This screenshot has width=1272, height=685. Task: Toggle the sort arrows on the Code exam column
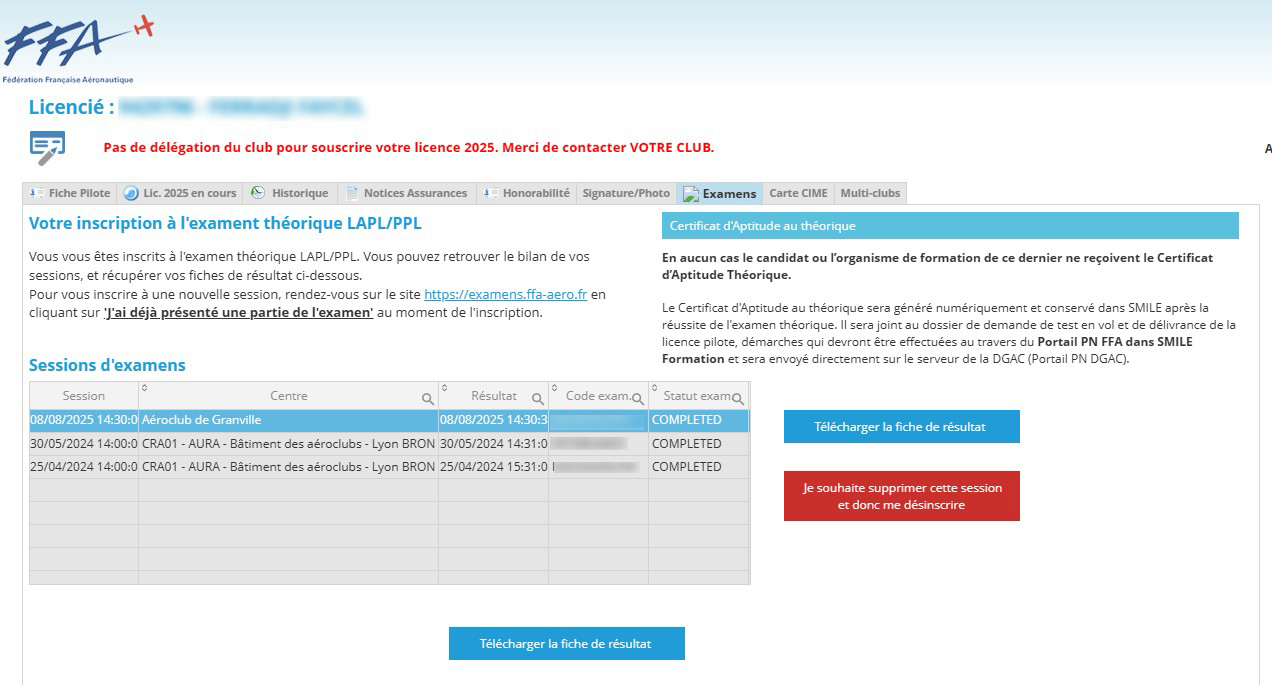(554, 387)
